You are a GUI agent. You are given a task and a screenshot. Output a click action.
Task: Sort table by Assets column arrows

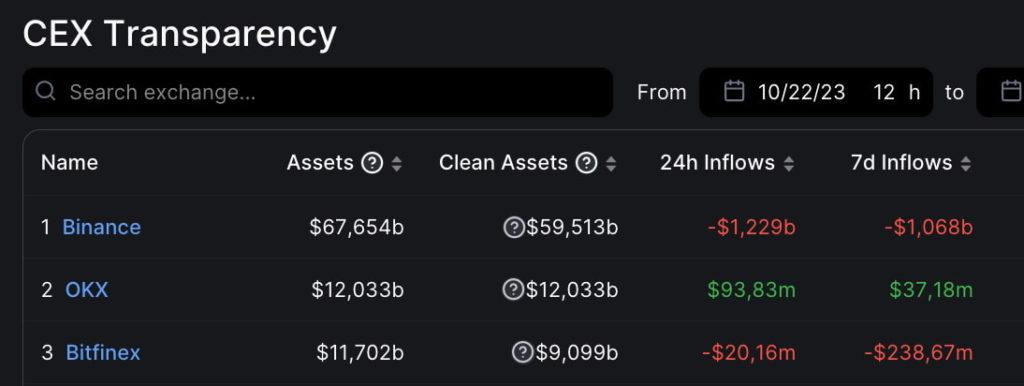tap(396, 164)
